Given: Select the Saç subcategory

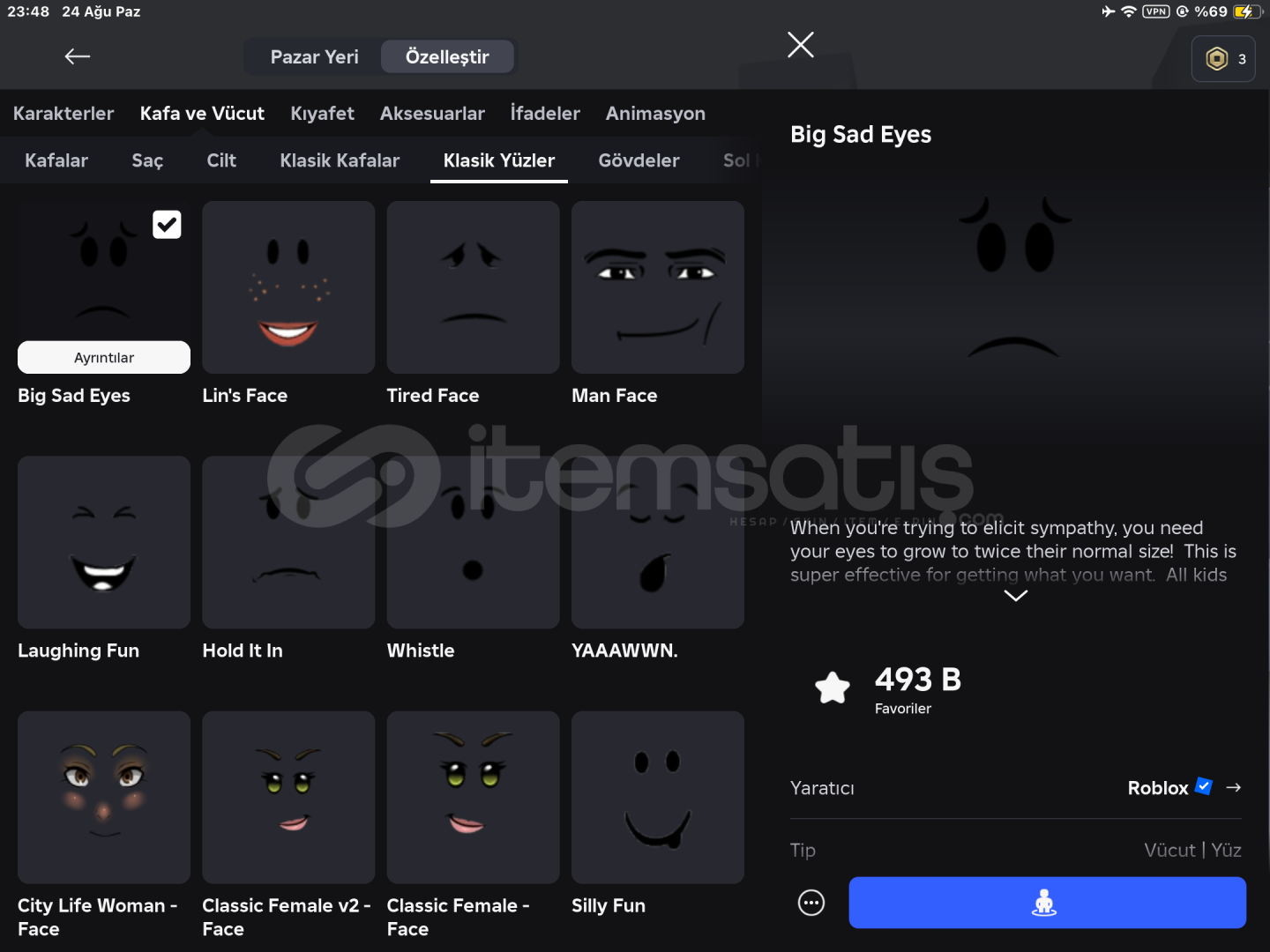Looking at the screenshot, I should pyautogui.click(x=147, y=160).
